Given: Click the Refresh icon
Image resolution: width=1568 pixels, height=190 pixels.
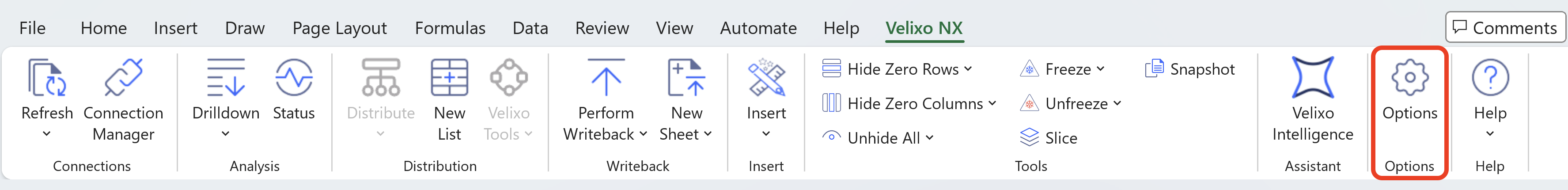Looking at the screenshot, I should tap(46, 78).
